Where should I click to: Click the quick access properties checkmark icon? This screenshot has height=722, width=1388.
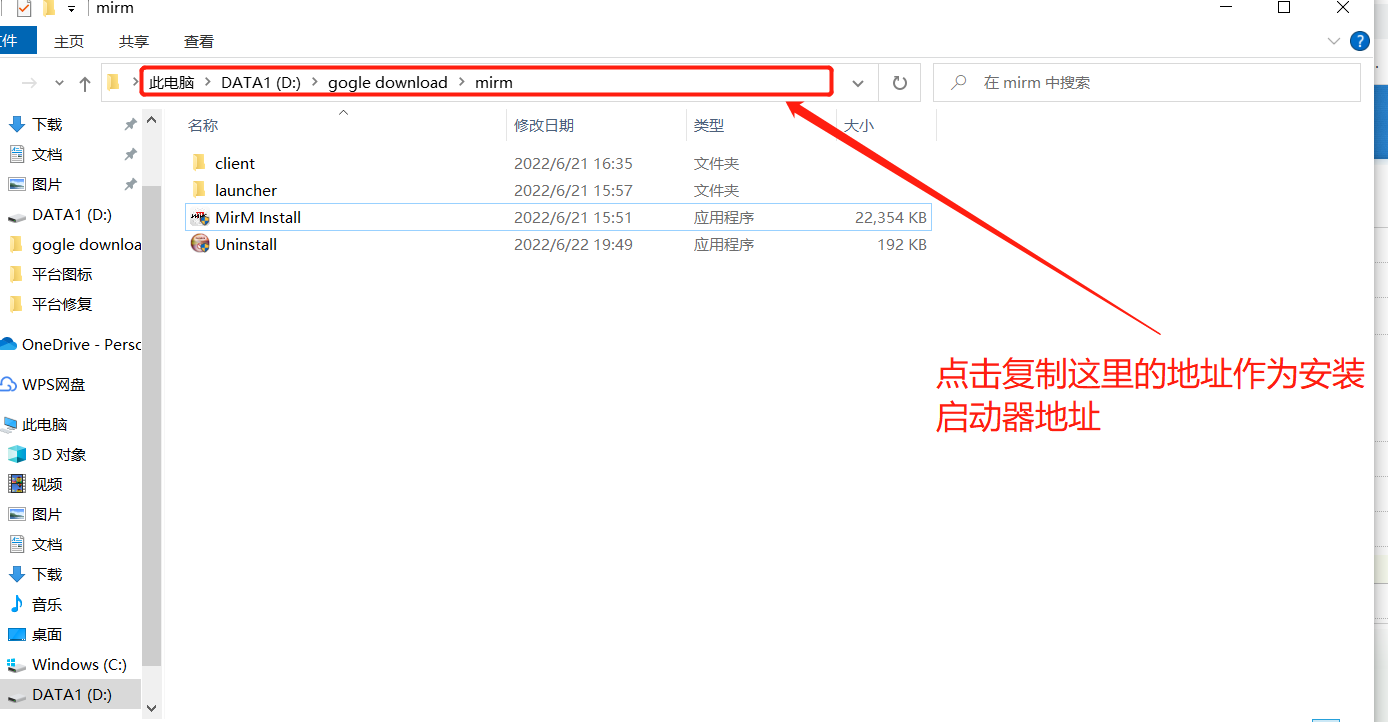pyautogui.click(x=24, y=8)
